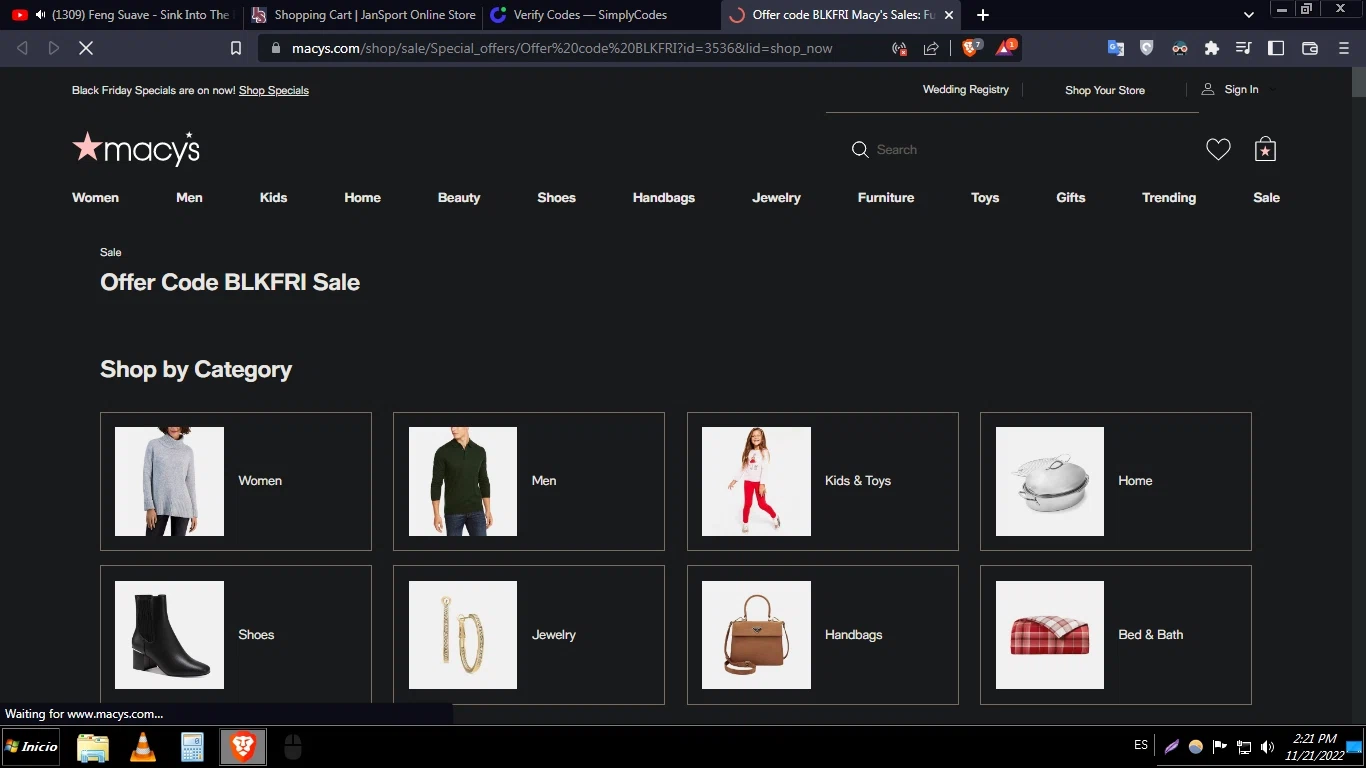Switch to the Verify Codes SimplyCodes tab
Image resolution: width=1366 pixels, height=768 pixels.
coord(600,15)
